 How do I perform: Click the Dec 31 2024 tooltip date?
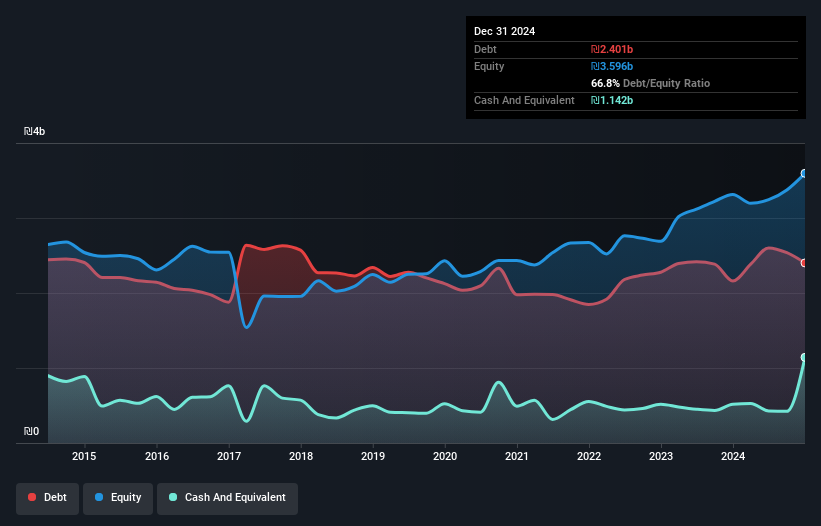coord(504,31)
